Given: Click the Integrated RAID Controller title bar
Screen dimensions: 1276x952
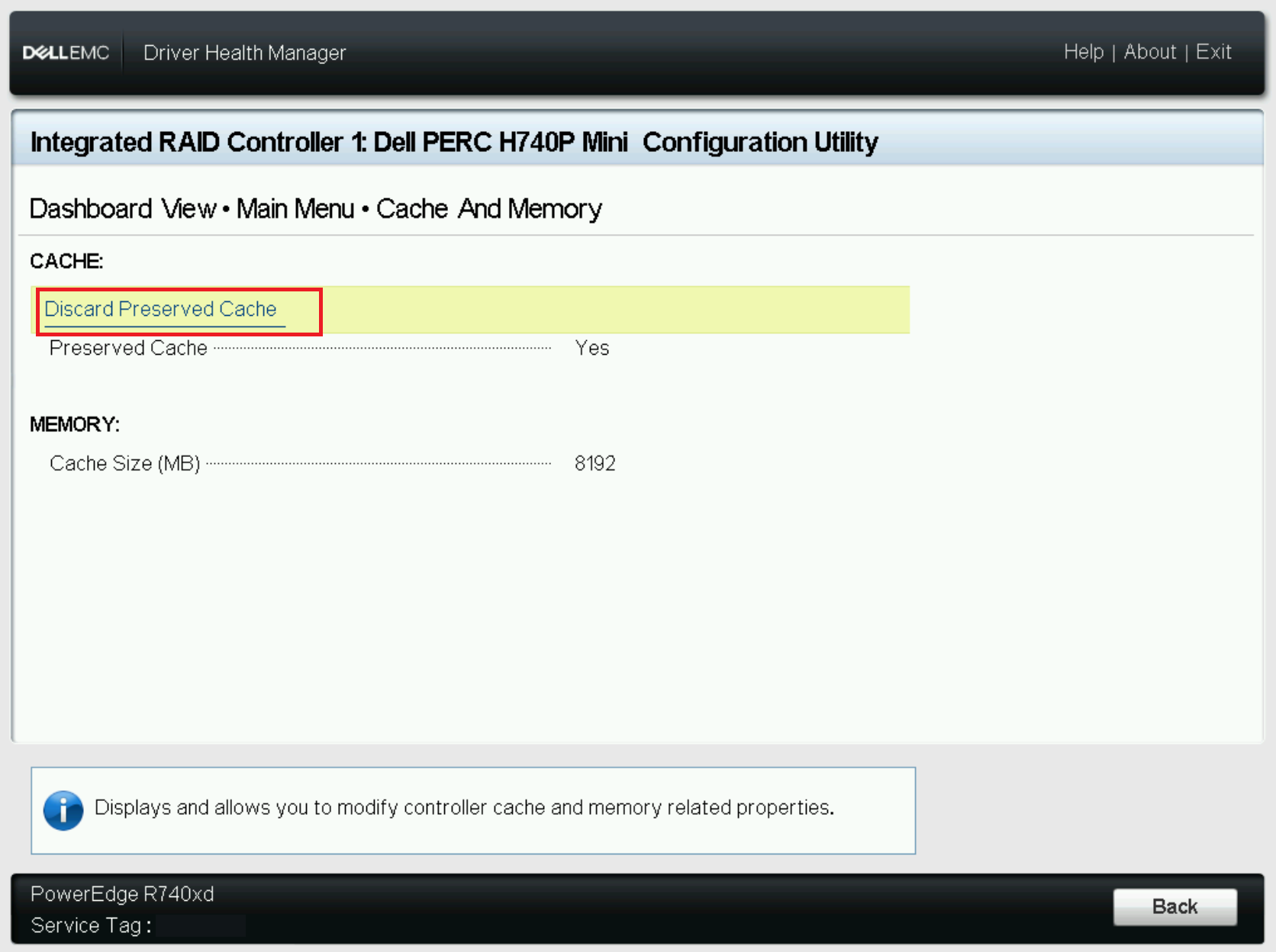Looking at the screenshot, I should pyautogui.click(x=454, y=142).
